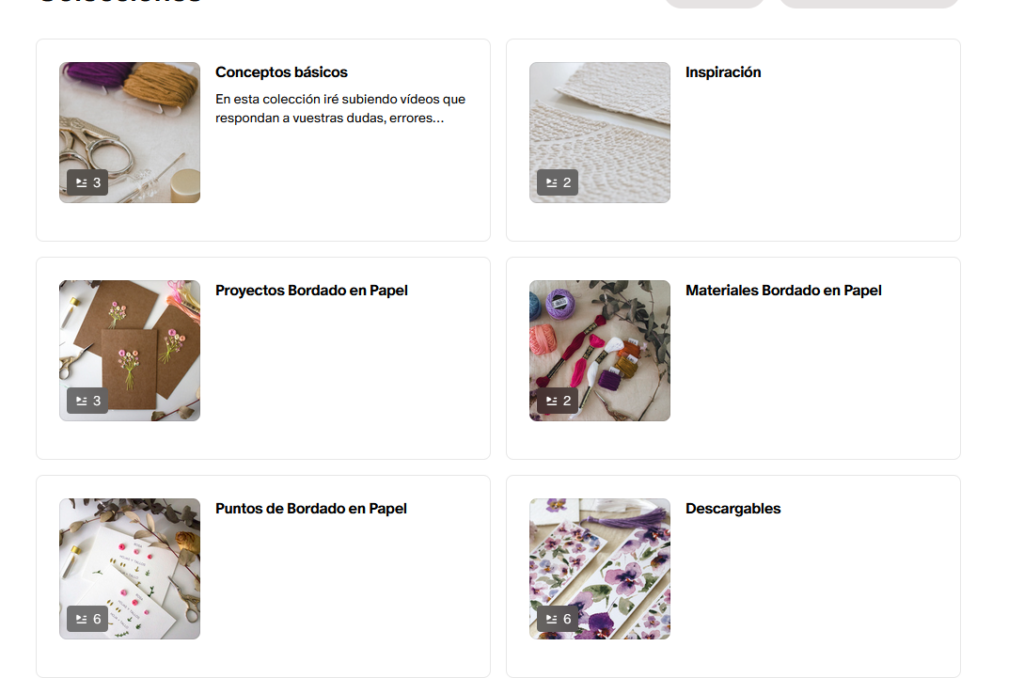Click playlist count badge on Inspiración thumbnail
This screenshot has width=1024, height=678.
click(558, 182)
